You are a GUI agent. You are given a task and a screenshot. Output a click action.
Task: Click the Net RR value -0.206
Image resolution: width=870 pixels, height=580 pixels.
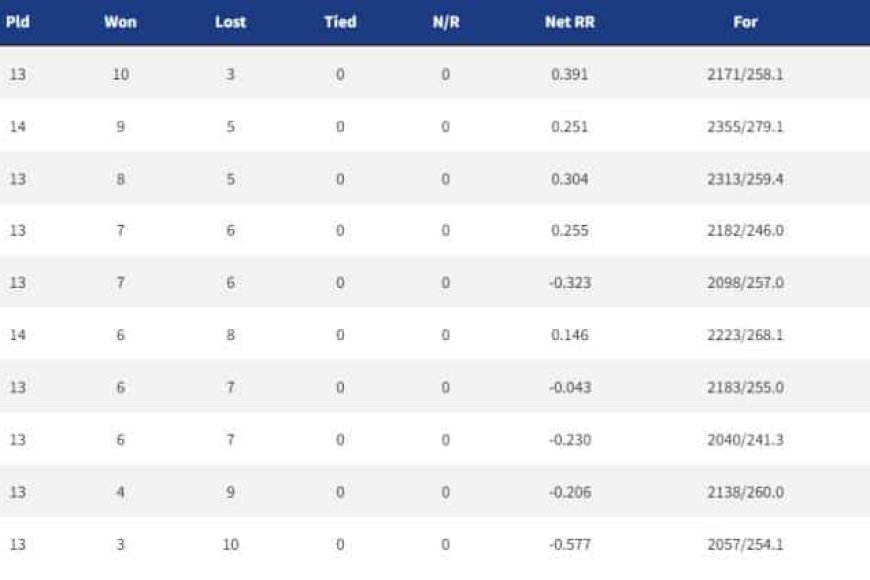(570, 492)
